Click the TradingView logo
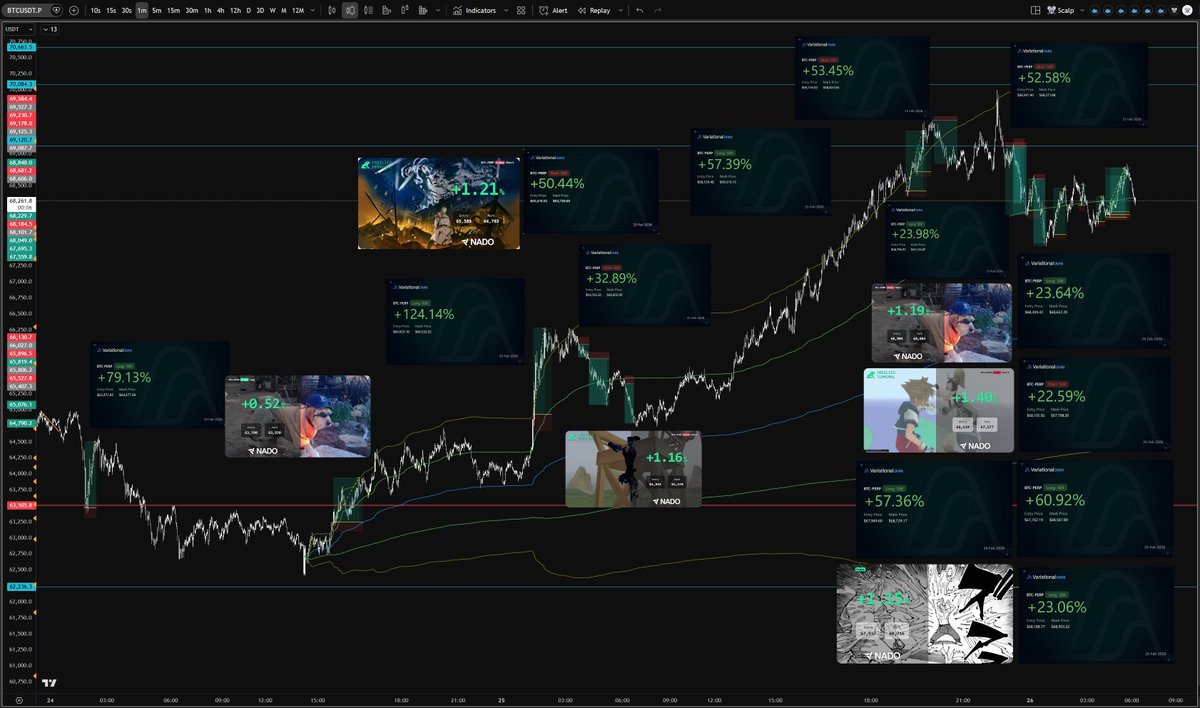The image size is (1200, 708). pyautogui.click(x=49, y=683)
